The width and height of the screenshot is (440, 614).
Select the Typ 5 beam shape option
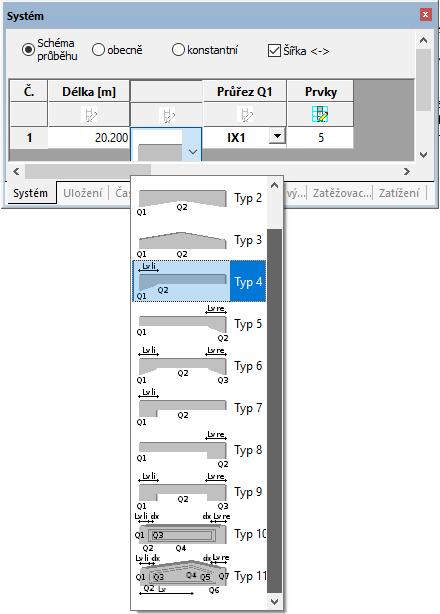[200, 324]
